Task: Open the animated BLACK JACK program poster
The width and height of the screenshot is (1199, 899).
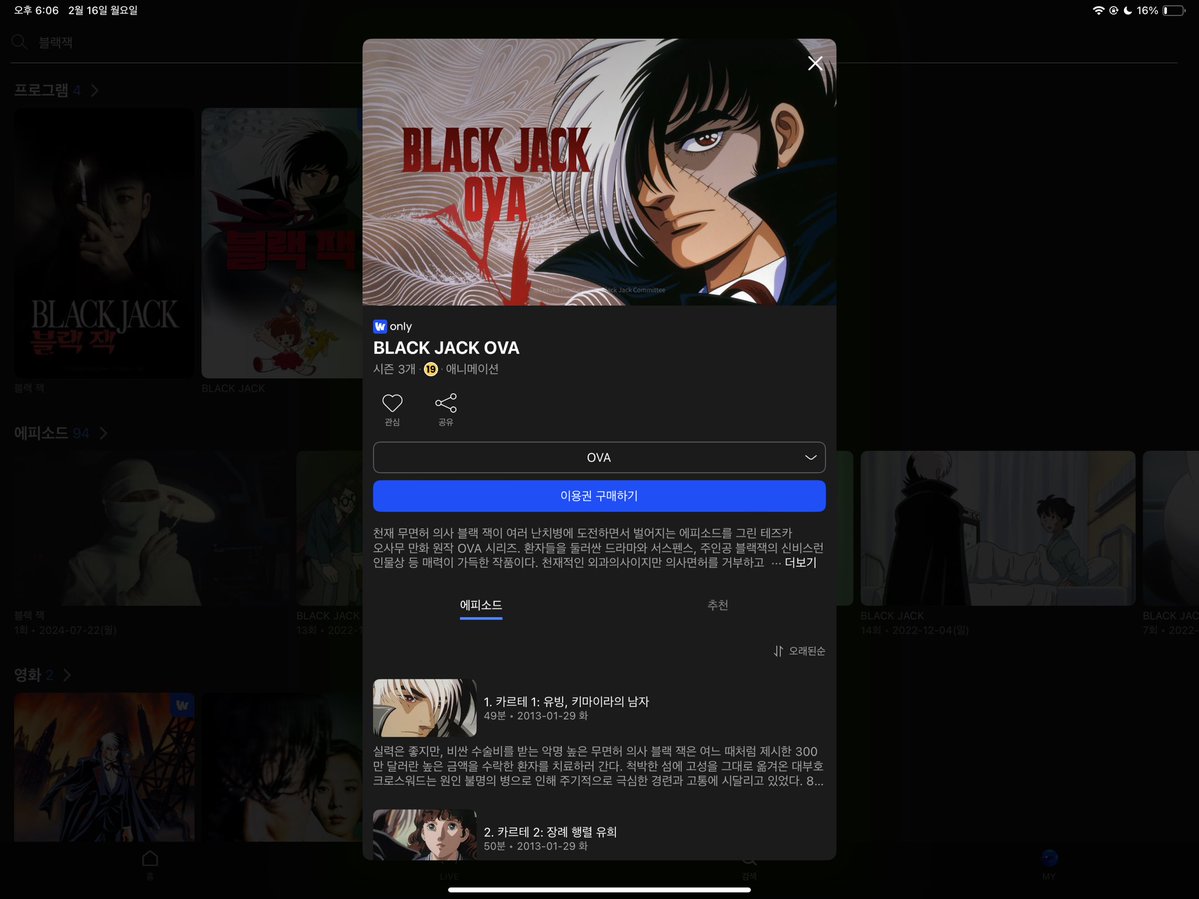Action: click(x=281, y=243)
